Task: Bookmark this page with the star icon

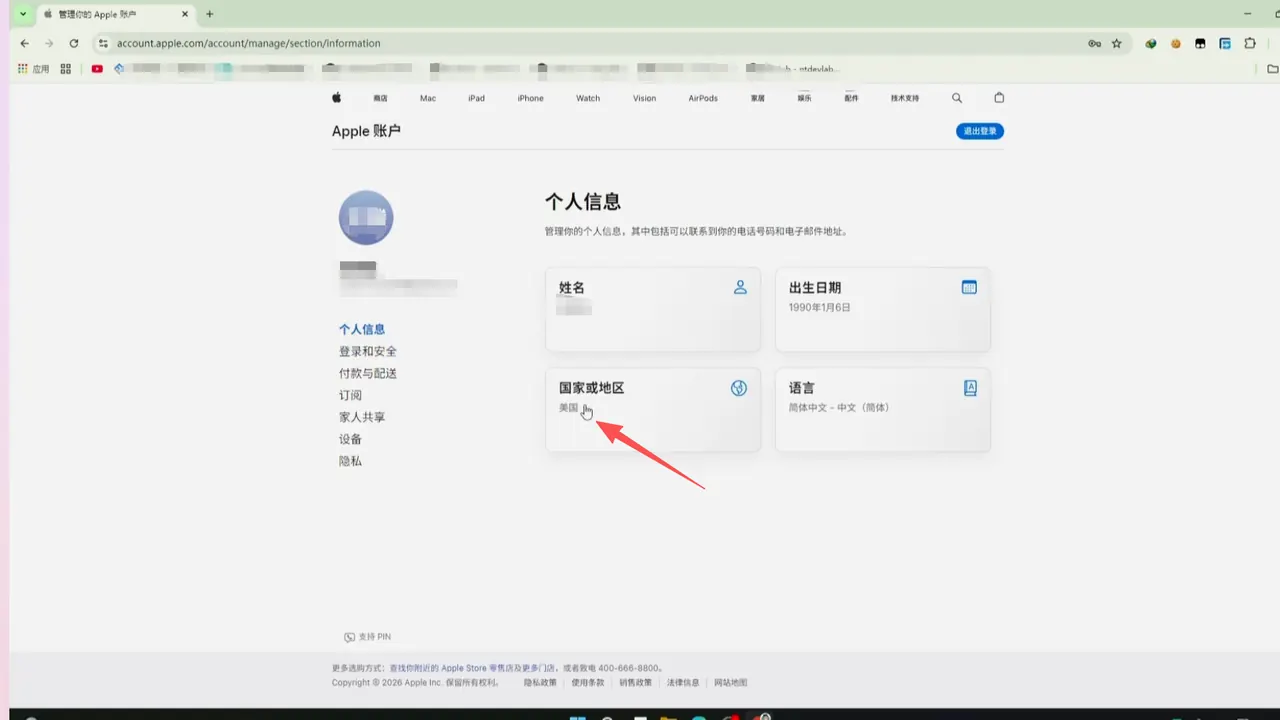Action: coord(1117,44)
